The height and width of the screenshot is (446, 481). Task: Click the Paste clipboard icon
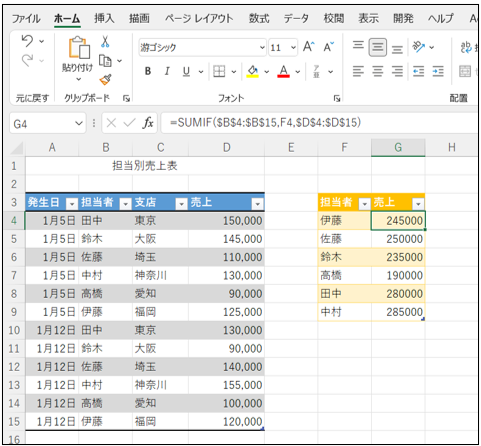tap(79, 47)
